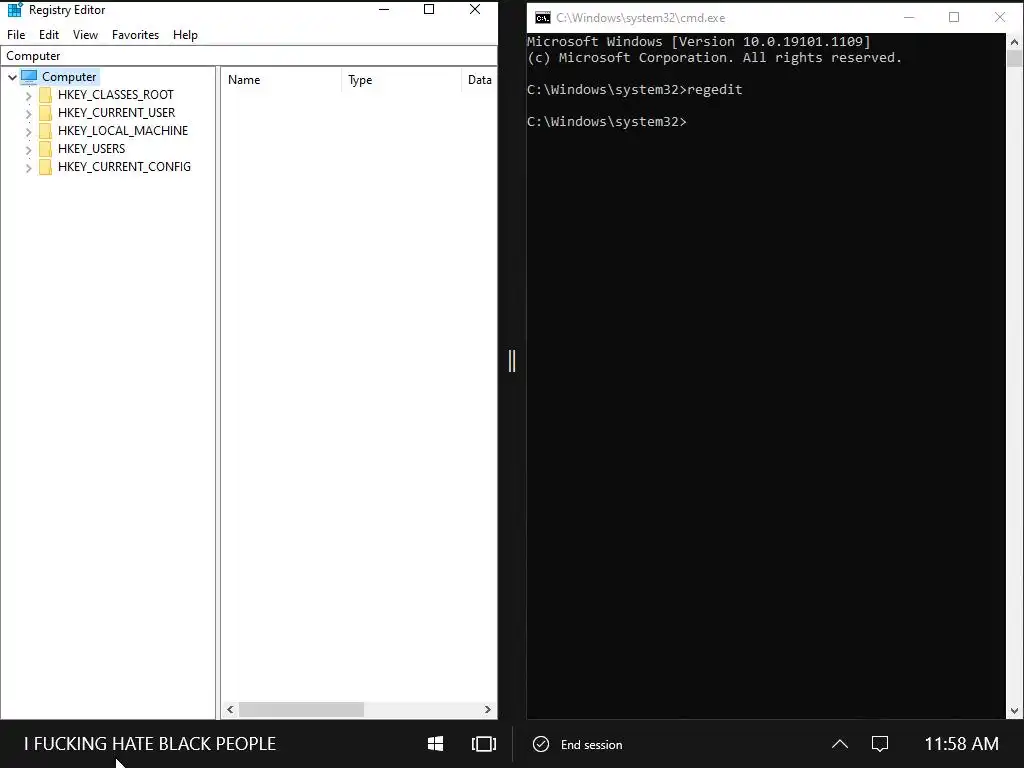Click the up arrow of cmd vertical scrollbar
The width and height of the screenshot is (1024, 768).
click(1014, 42)
